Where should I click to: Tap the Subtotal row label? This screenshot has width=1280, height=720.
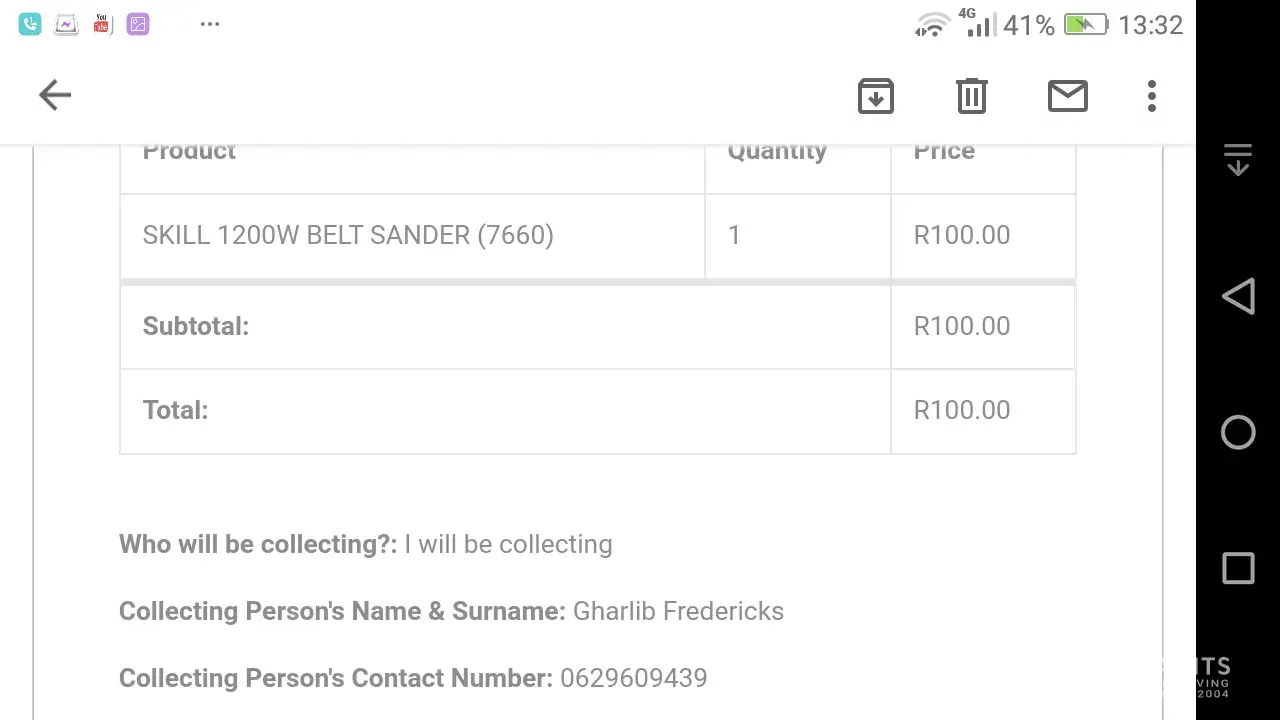196,326
